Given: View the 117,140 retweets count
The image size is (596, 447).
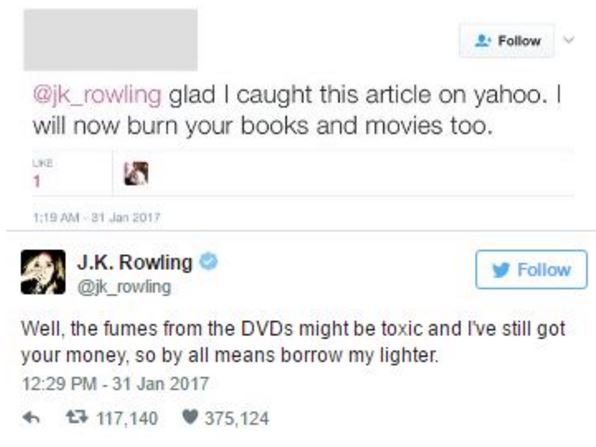Looking at the screenshot, I should (127, 418).
